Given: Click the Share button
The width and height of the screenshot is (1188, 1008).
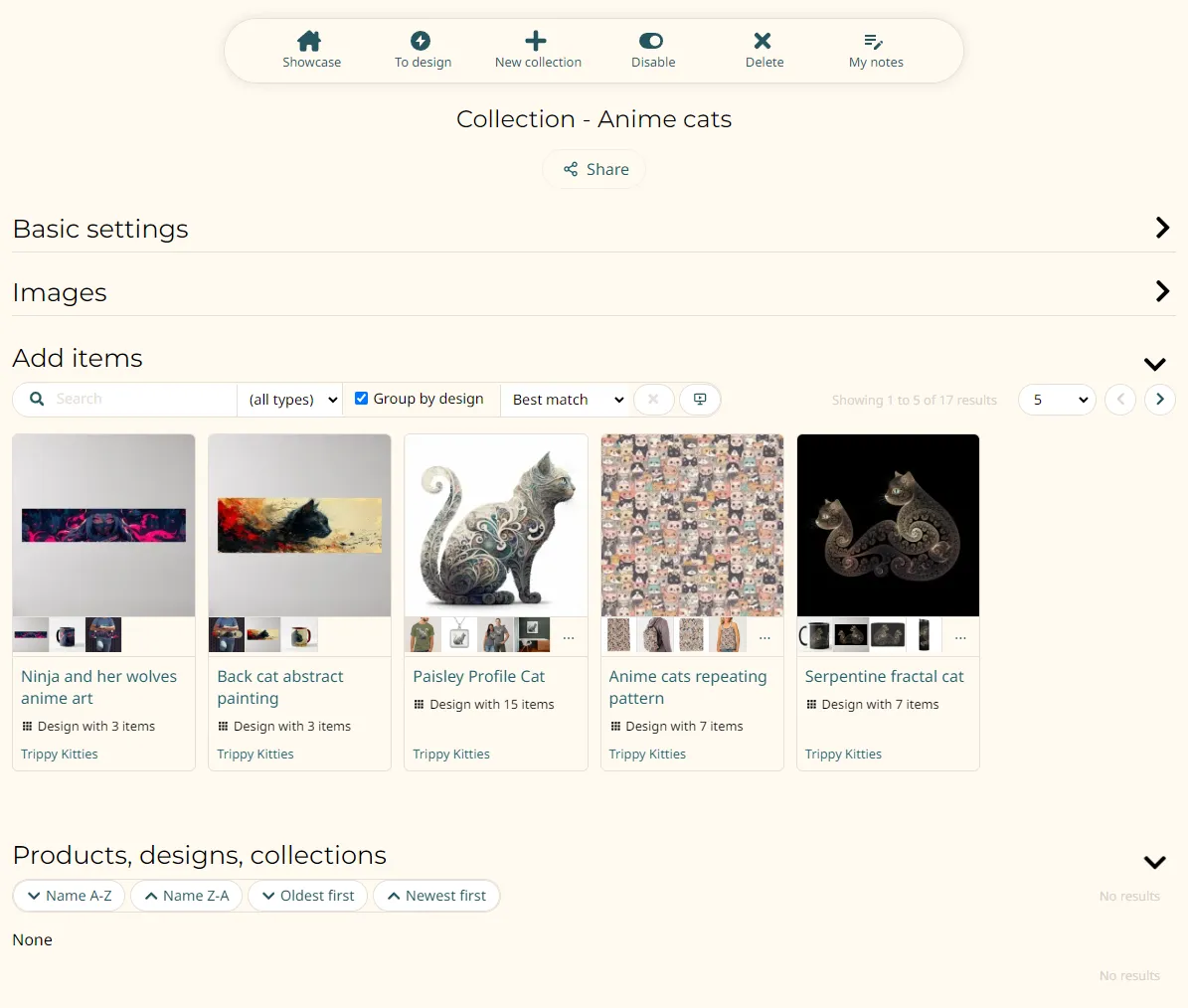Looking at the screenshot, I should point(594,169).
